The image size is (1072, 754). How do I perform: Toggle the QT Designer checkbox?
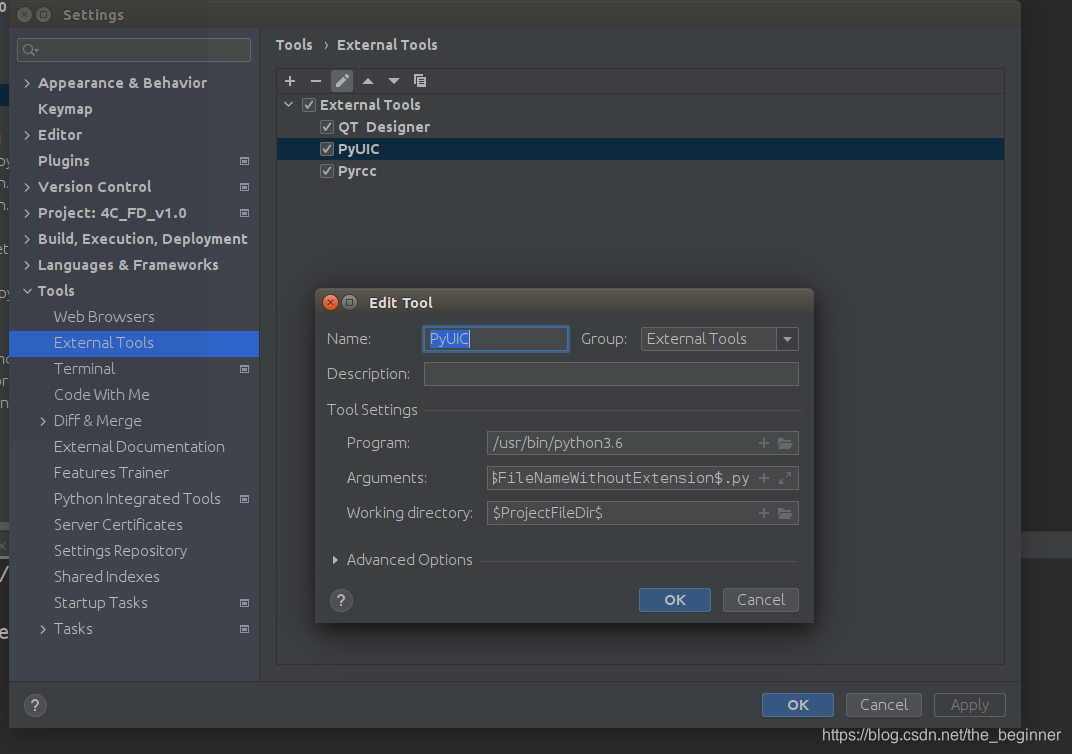[x=327, y=127]
